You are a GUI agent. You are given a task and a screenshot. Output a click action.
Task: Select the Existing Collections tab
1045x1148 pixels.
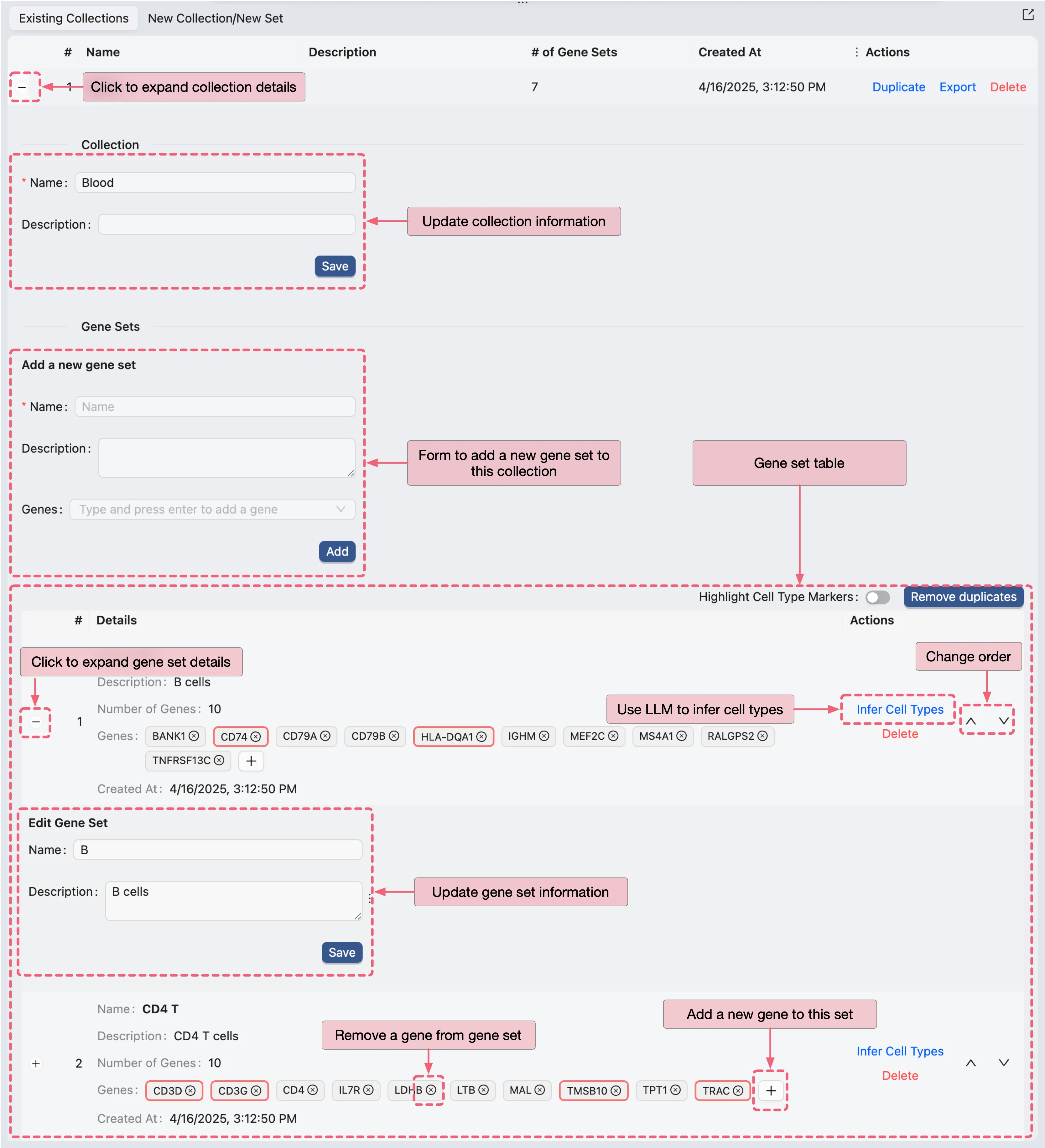tap(74, 18)
